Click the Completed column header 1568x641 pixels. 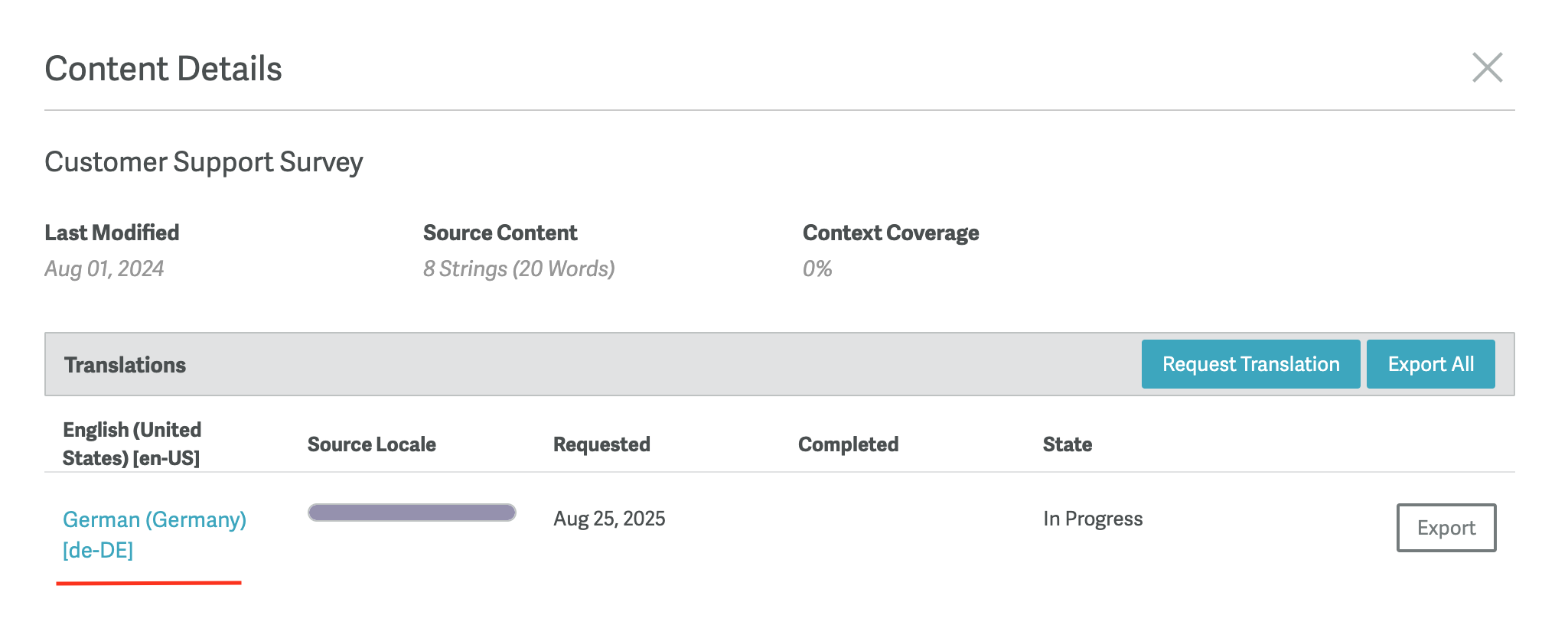click(x=848, y=444)
